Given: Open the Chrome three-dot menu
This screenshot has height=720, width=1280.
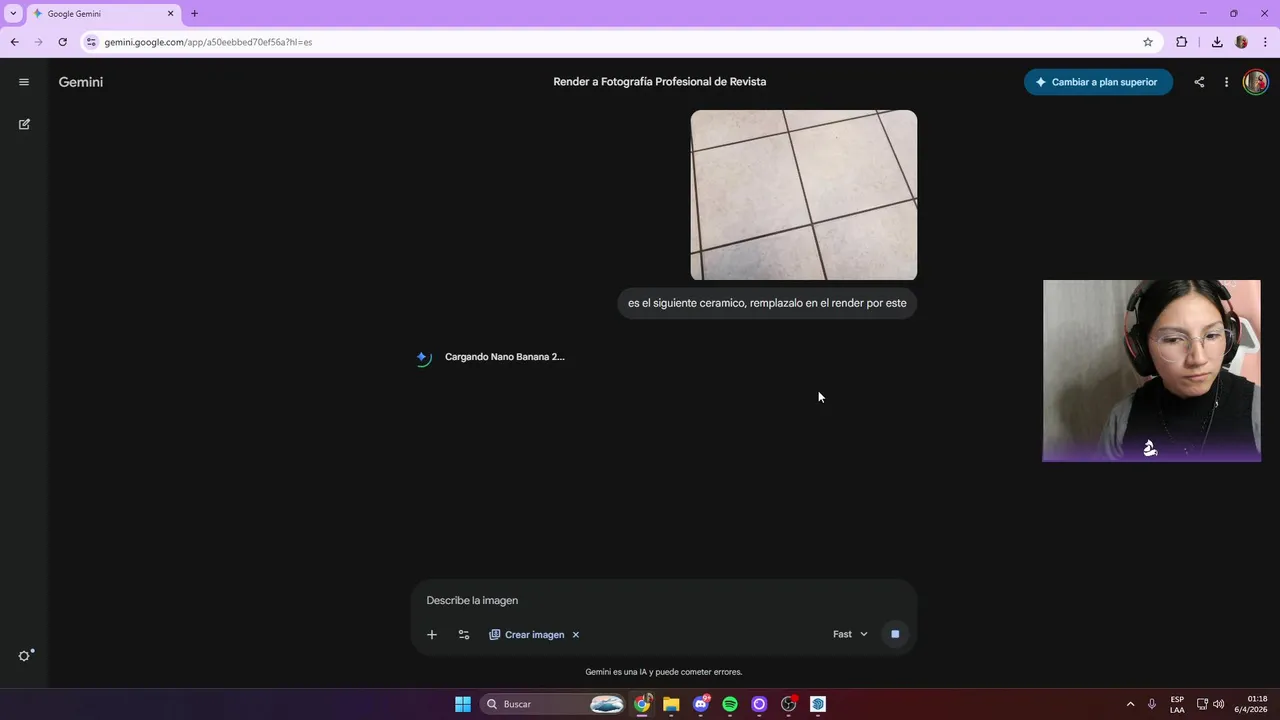Looking at the screenshot, I should tap(1266, 42).
